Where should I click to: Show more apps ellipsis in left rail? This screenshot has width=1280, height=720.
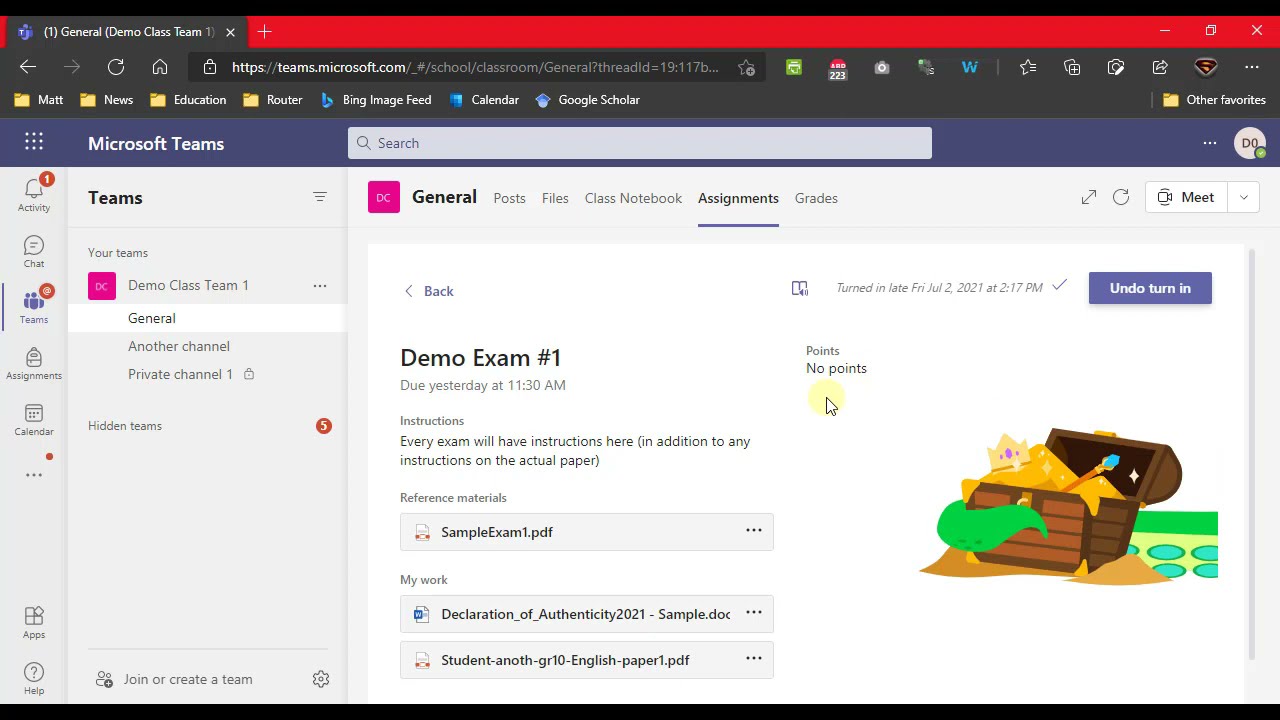tap(34, 475)
